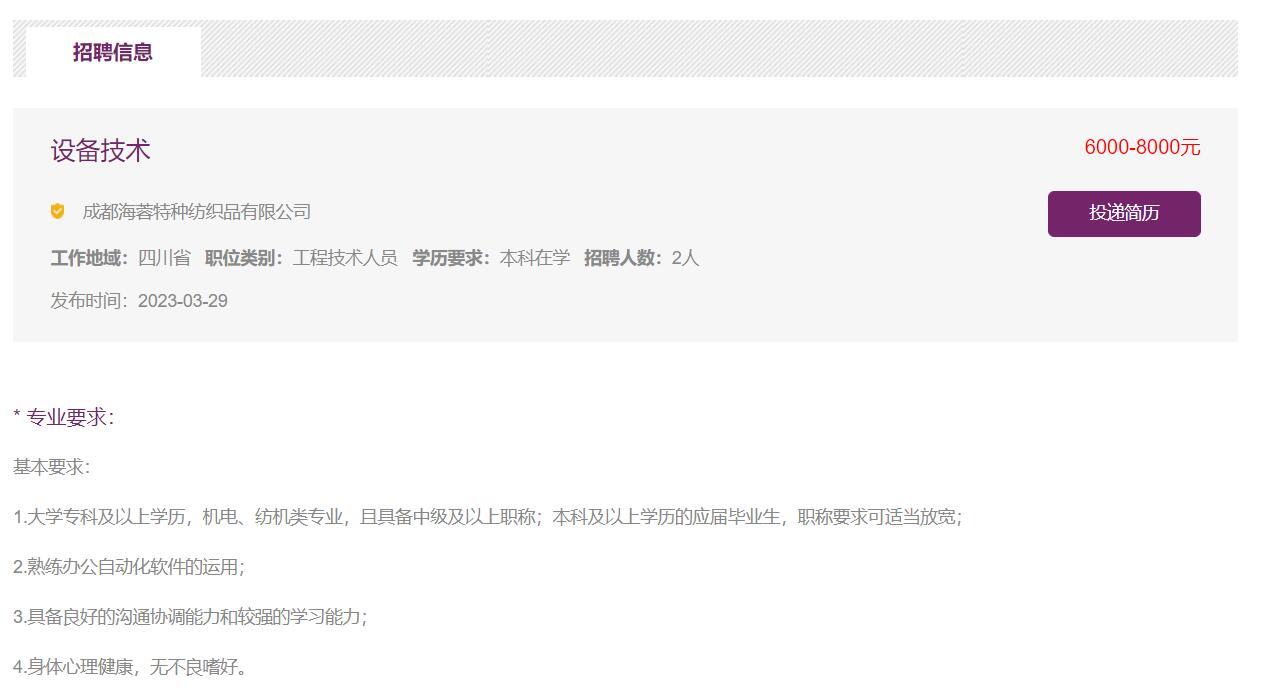Click the 职位类别 label
This screenshot has width=1284, height=694.
pos(244,258)
